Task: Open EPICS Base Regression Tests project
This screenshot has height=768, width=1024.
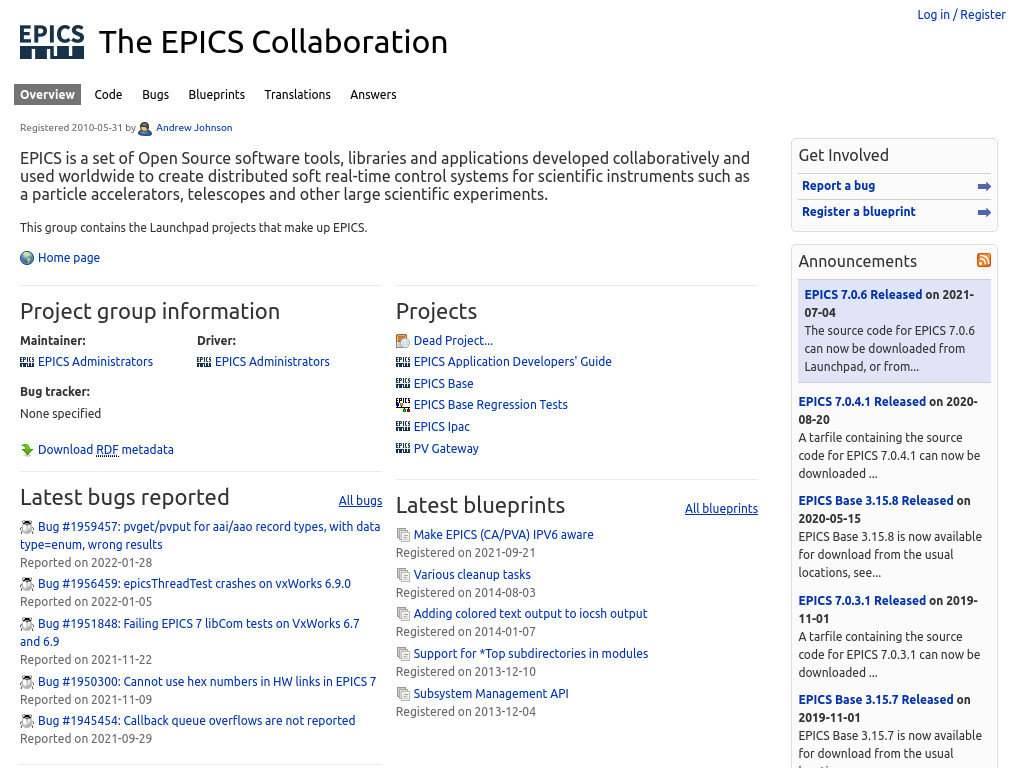Action: pyautogui.click(x=490, y=405)
